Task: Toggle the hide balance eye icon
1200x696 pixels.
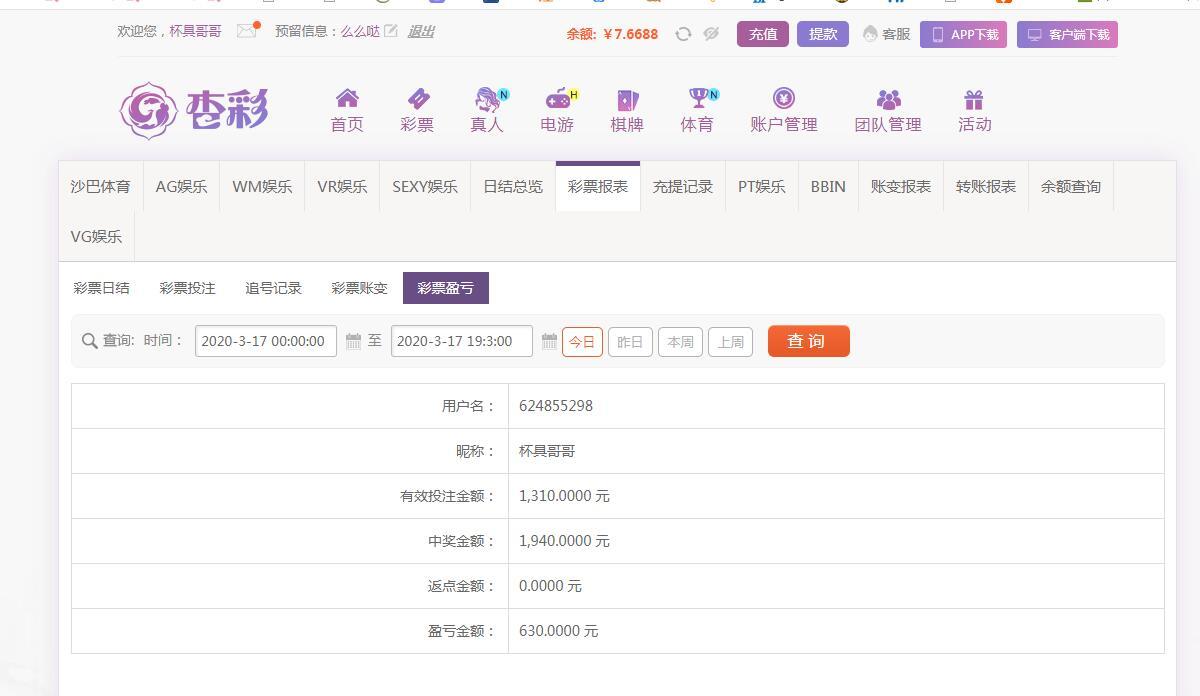Action: point(711,34)
